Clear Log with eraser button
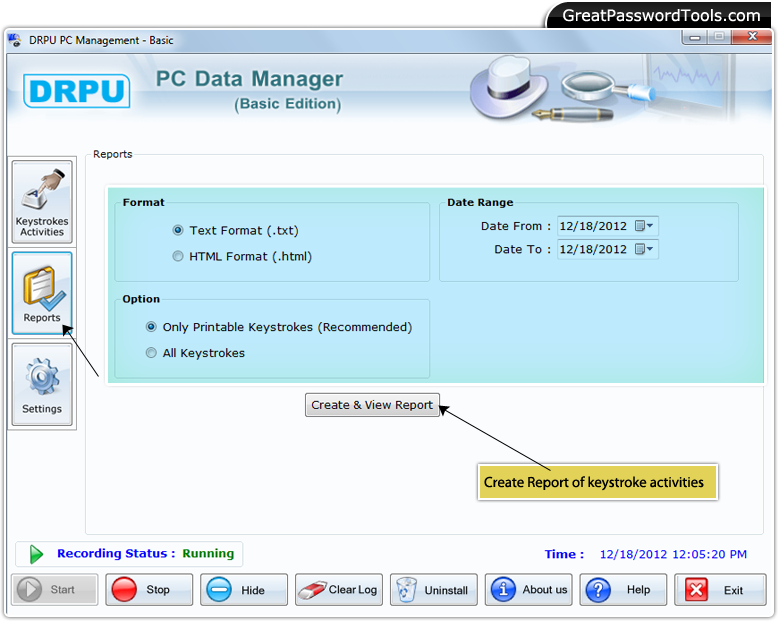This screenshot has width=778, height=621. pos(339,590)
